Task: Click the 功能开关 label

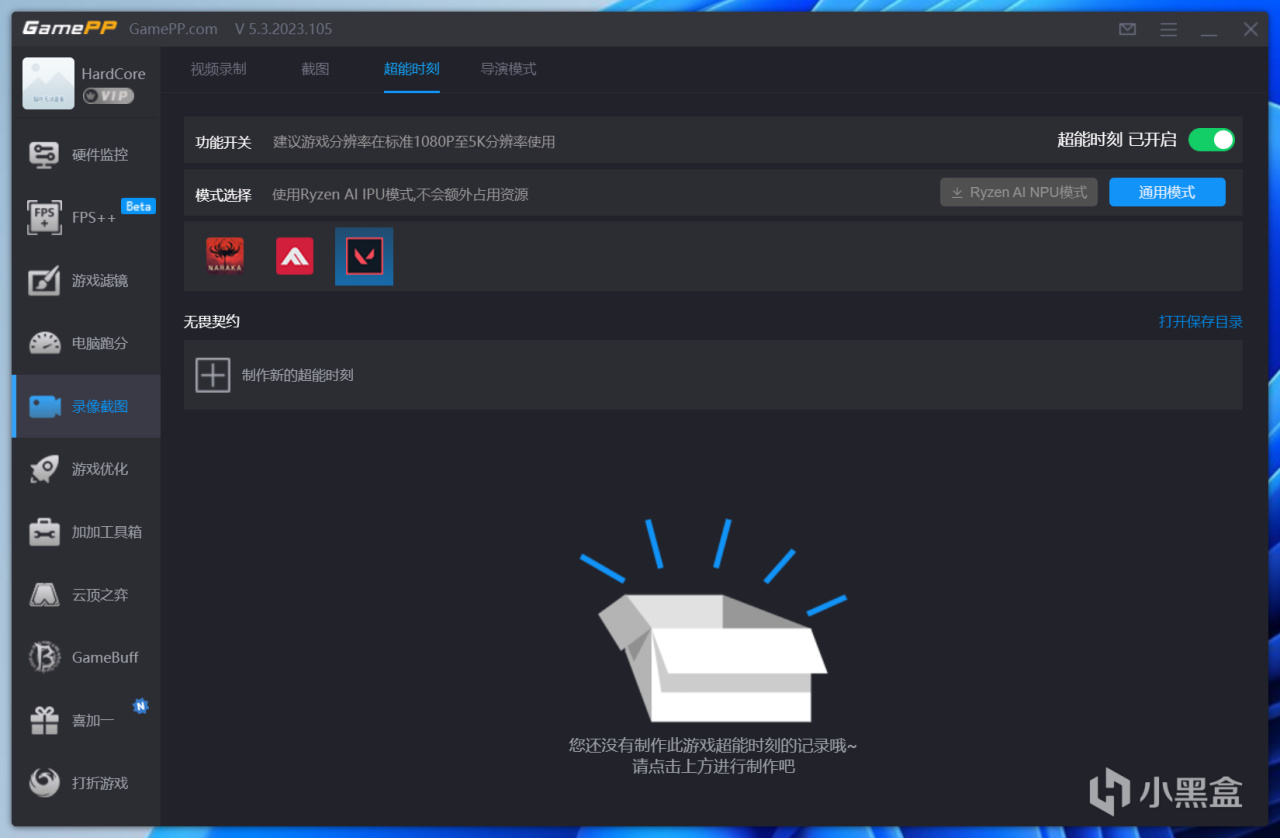Action: [223, 142]
